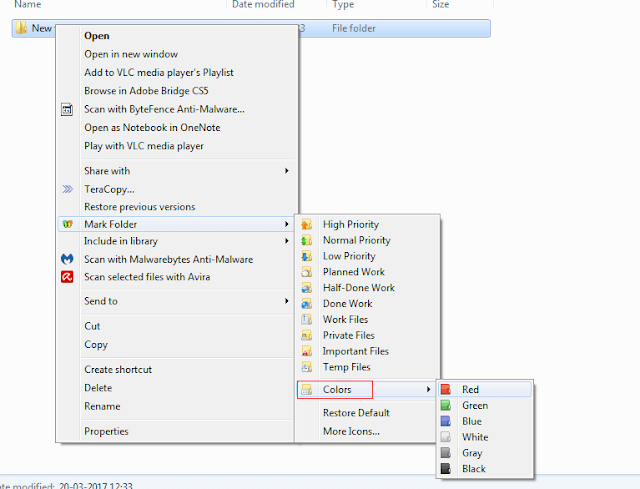The image size is (640, 489).
Task: Open More Icons... option
Action: pos(351,431)
